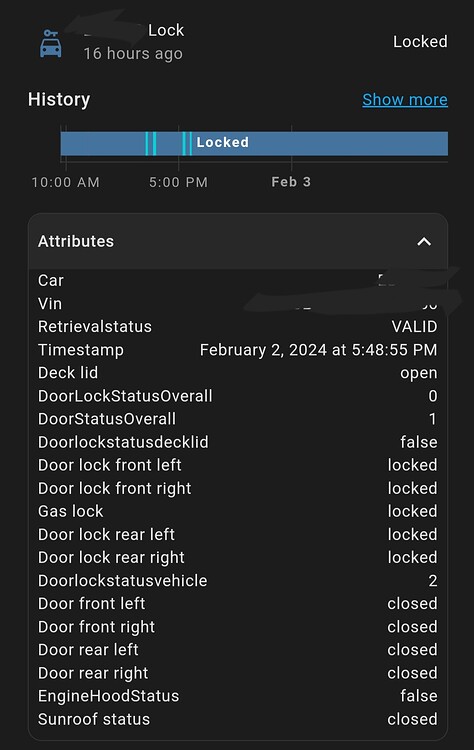Open the Show more history link

[405, 99]
